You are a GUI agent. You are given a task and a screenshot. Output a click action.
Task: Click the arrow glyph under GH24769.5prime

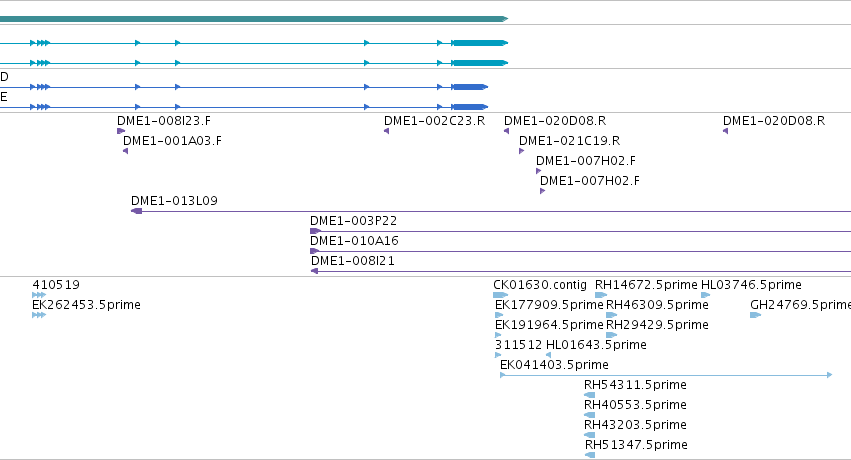tap(755, 315)
